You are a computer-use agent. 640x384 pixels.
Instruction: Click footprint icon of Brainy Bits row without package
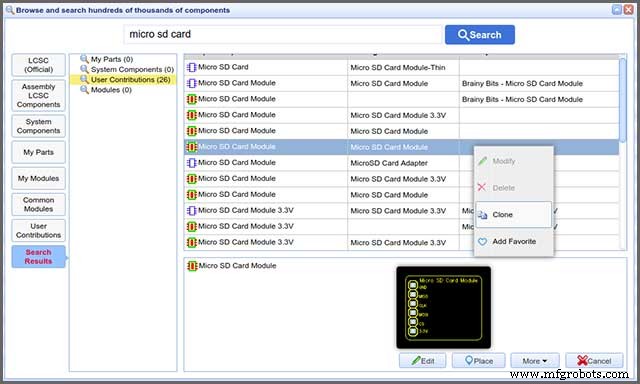pos(191,99)
